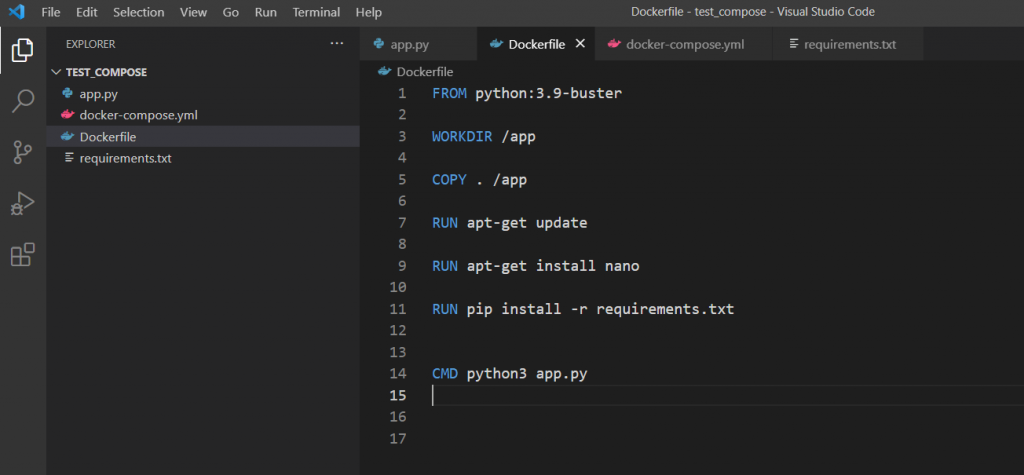Click line number 17 in the gutter
1024x475 pixels.
click(x=398, y=438)
